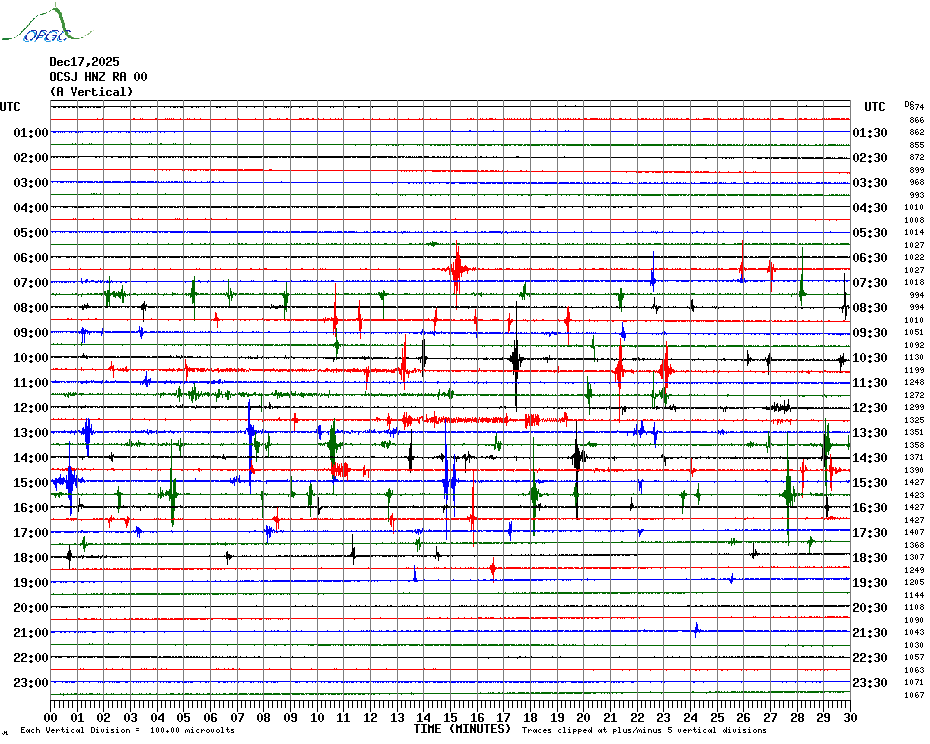The image size is (930, 744).
Task: Click minute 05 on the time axis
Action: [184, 717]
